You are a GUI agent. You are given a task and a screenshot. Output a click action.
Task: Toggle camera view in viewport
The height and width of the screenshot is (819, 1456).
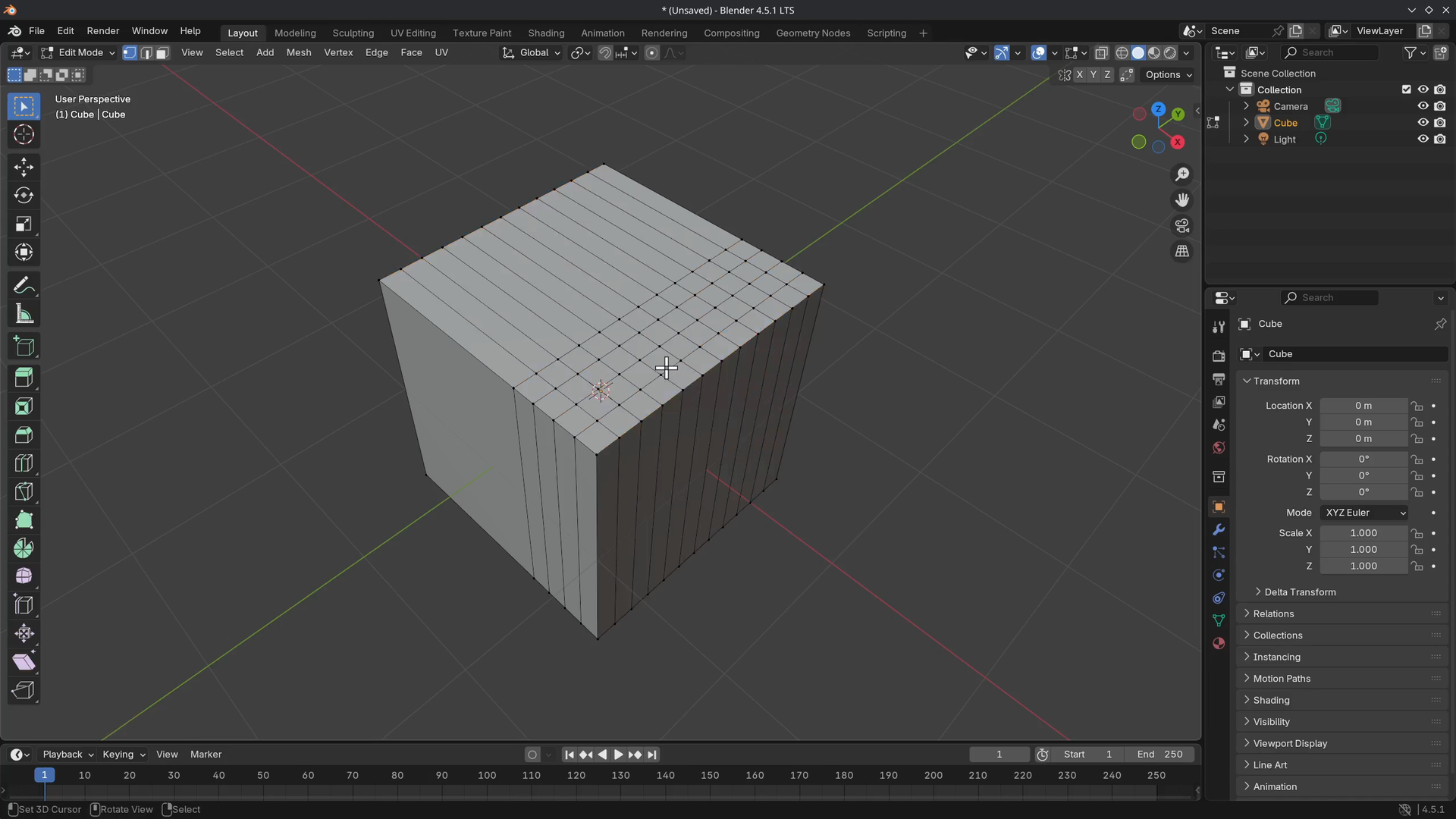pos(1181,226)
